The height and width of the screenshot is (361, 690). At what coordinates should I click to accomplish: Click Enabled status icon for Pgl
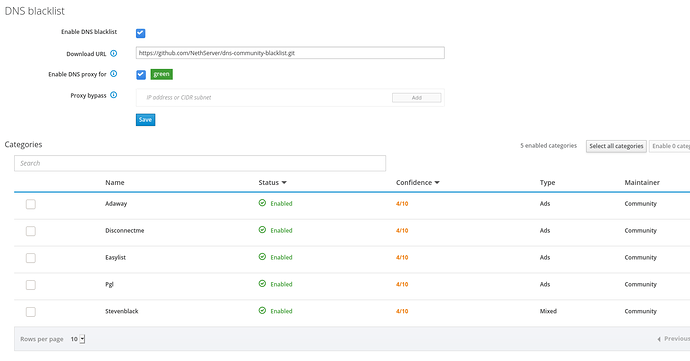coord(262,284)
